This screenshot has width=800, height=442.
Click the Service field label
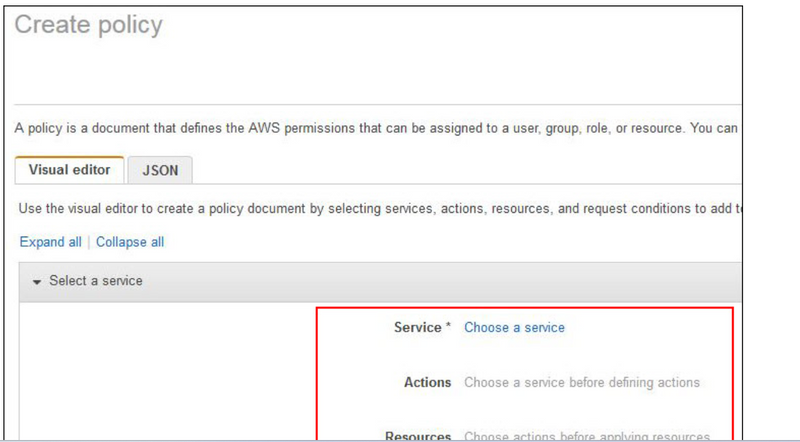click(x=417, y=327)
